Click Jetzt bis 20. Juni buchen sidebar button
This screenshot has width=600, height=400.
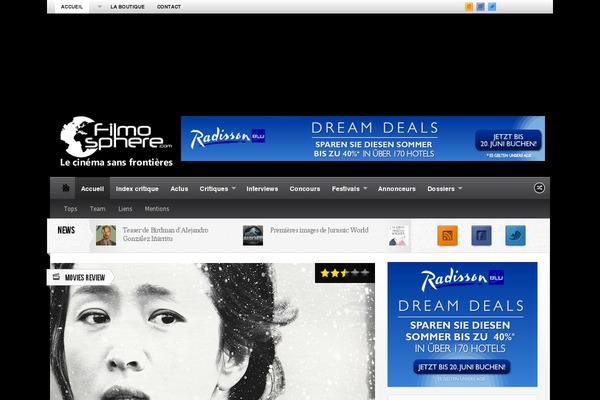click(x=462, y=367)
